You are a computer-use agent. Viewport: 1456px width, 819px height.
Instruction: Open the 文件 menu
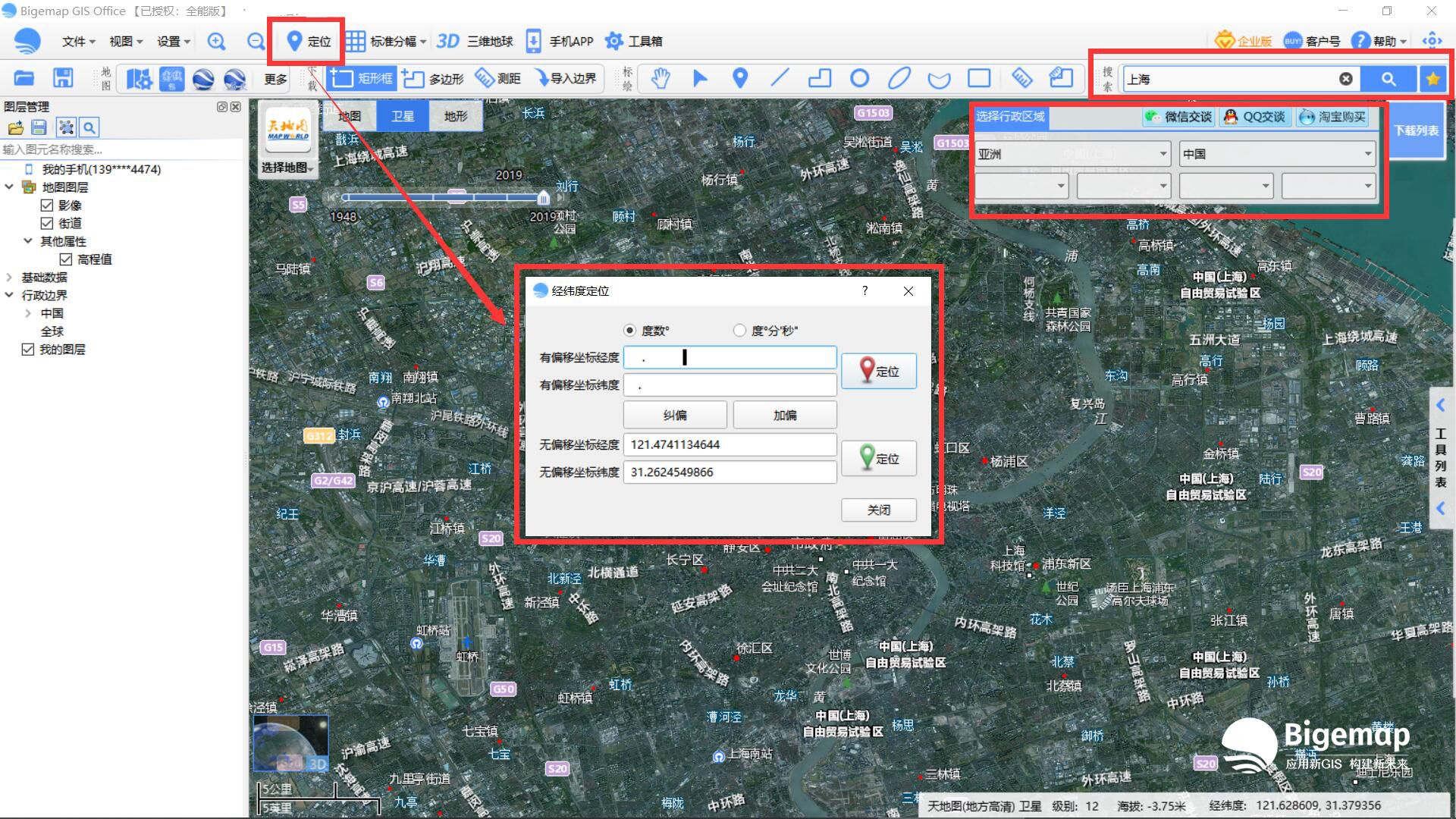(78, 42)
